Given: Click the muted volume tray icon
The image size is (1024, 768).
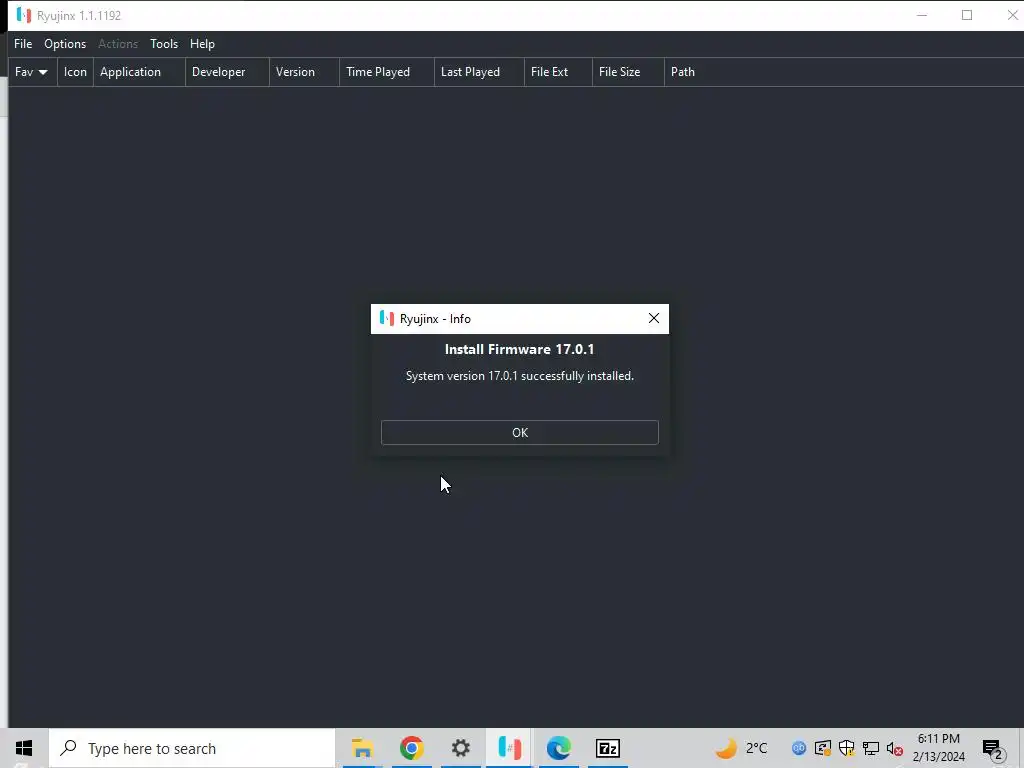Looking at the screenshot, I should point(895,748).
